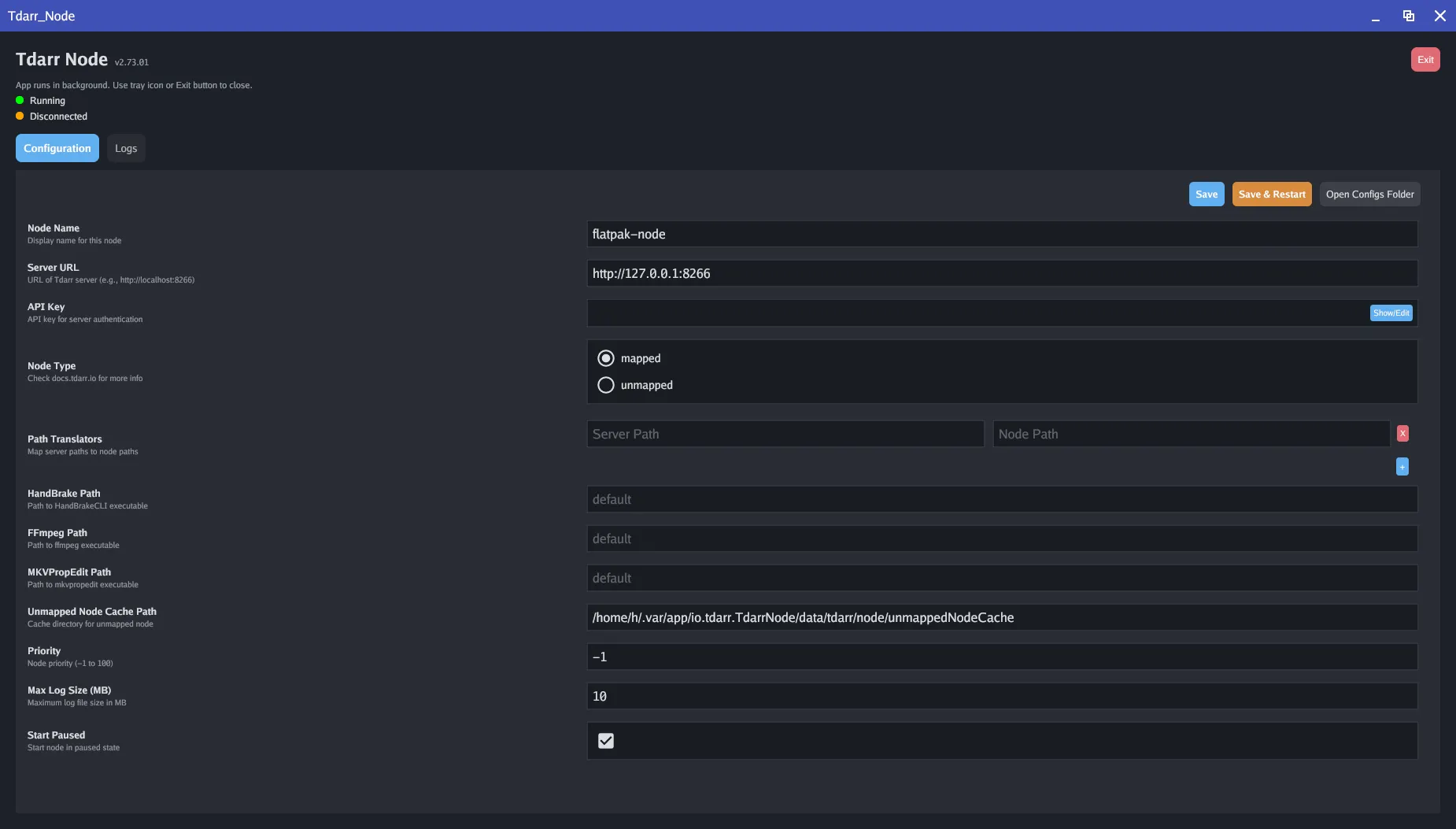Edit the MKVPropEdit Path field
The width and height of the screenshot is (1456, 829).
(x=1003, y=578)
